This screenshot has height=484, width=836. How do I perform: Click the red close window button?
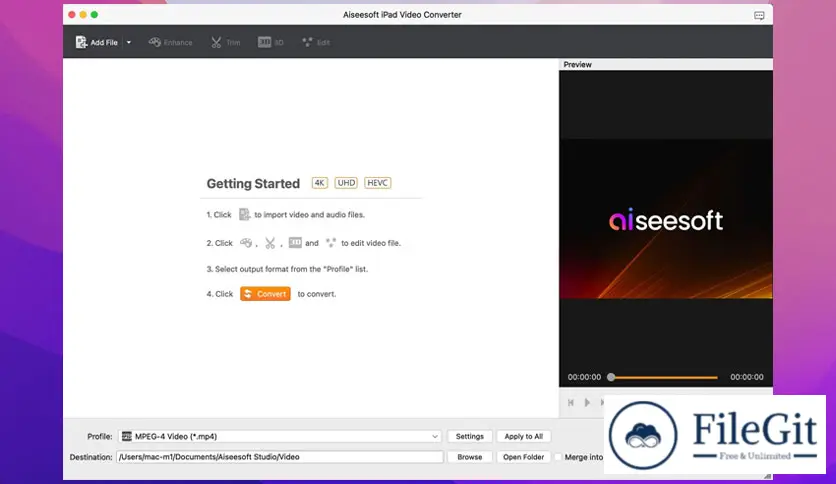click(72, 15)
